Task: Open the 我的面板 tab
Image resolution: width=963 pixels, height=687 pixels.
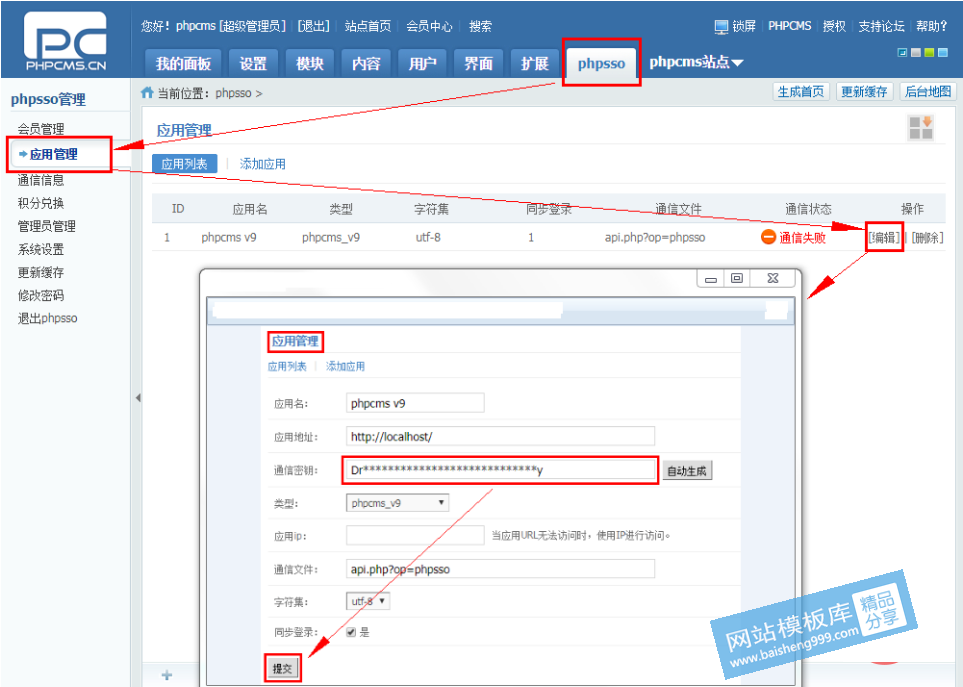Action: pyautogui.click(x=183, y=63)
